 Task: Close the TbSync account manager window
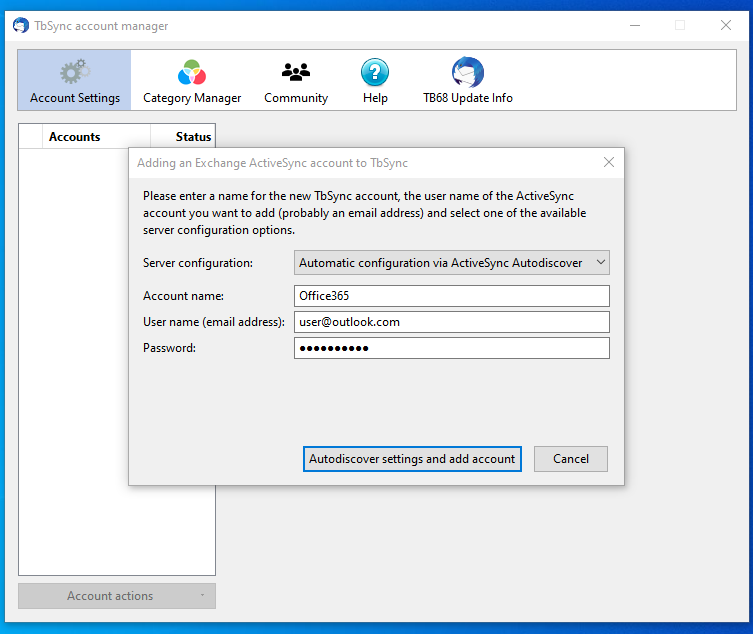(726, 25)
